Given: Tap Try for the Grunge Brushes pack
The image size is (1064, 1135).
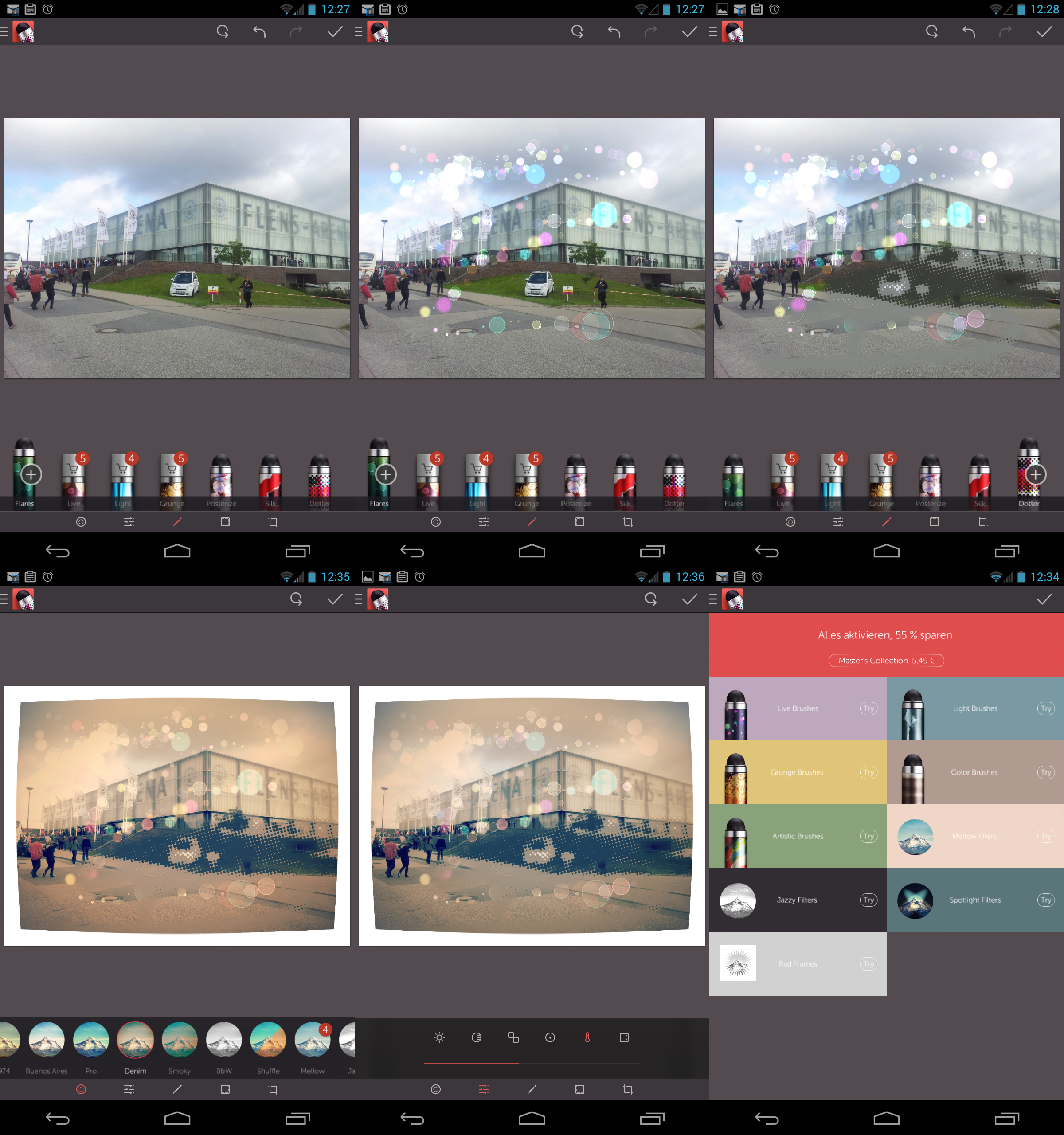Looking at the screenshot, I should tap(868, 772).
